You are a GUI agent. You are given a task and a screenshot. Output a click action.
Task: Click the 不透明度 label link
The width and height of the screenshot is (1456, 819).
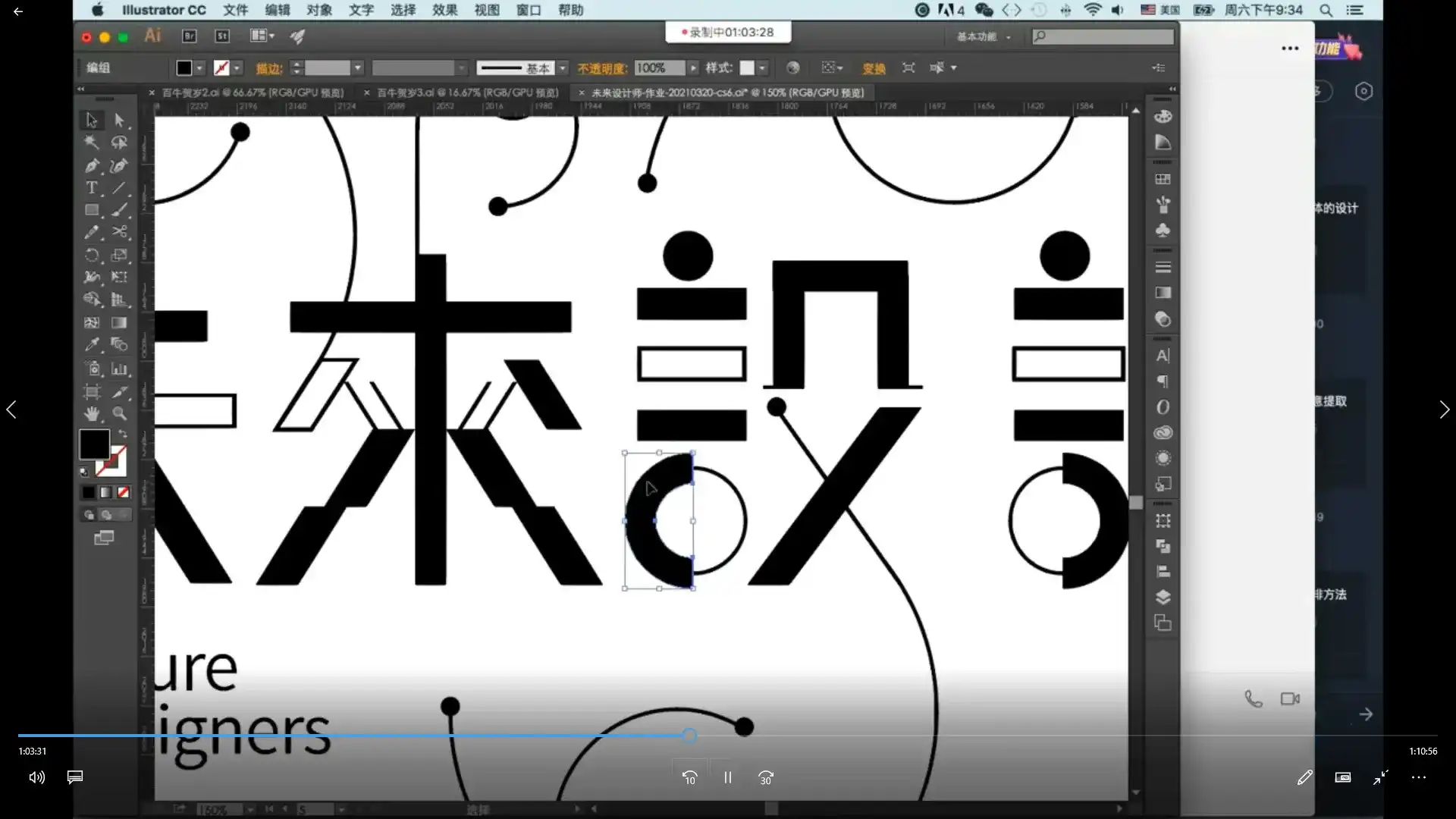coord(602,68)
